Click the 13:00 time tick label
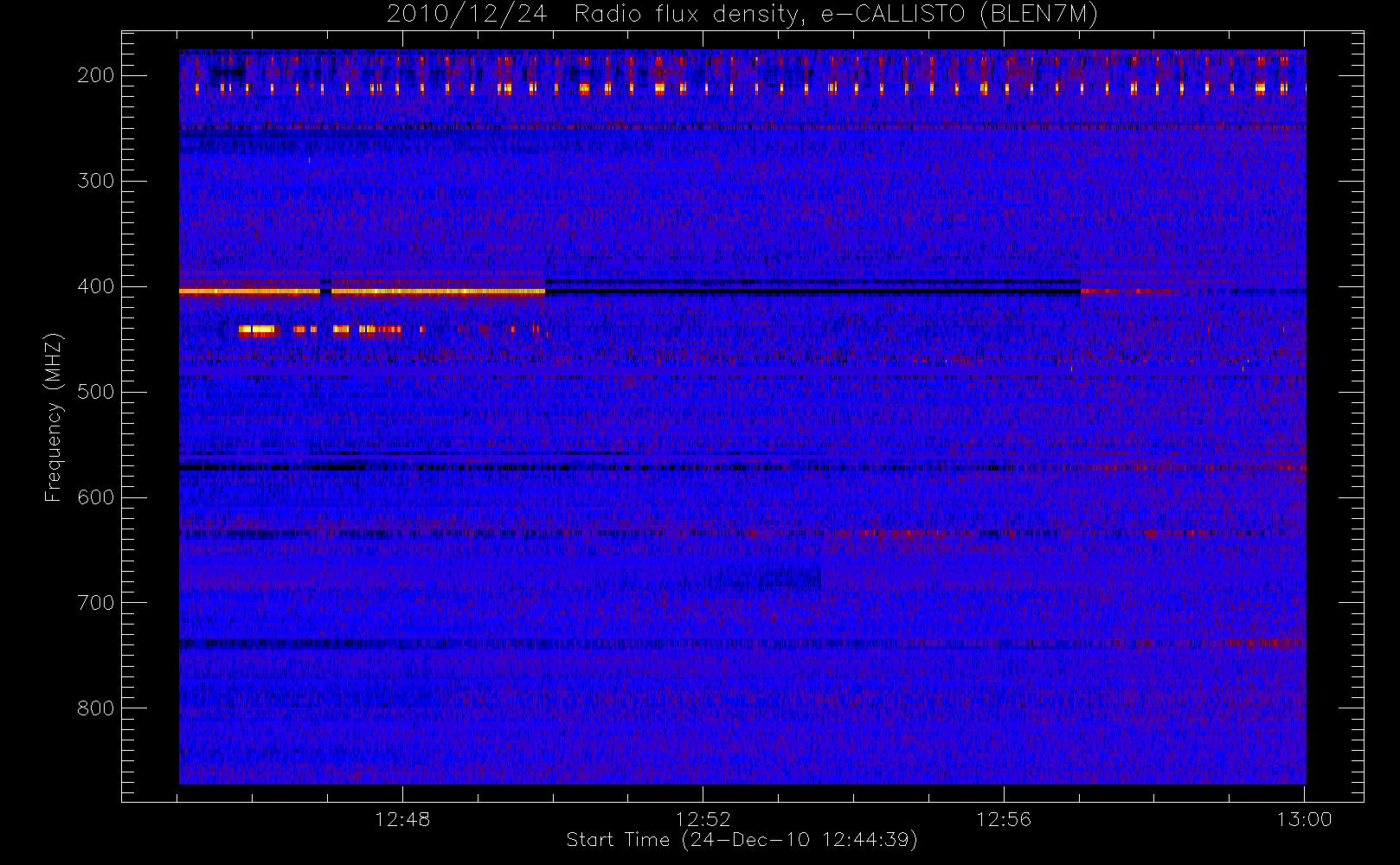 pos(1304,819)
